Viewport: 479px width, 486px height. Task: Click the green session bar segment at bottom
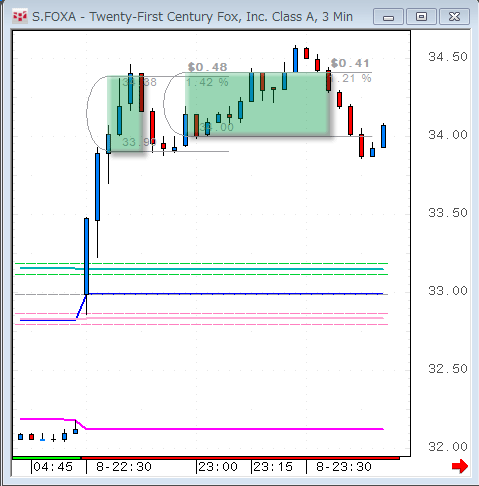[47, 458]
